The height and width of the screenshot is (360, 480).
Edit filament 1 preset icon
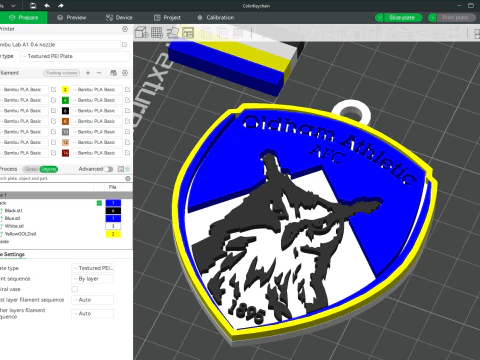point(53,89)
